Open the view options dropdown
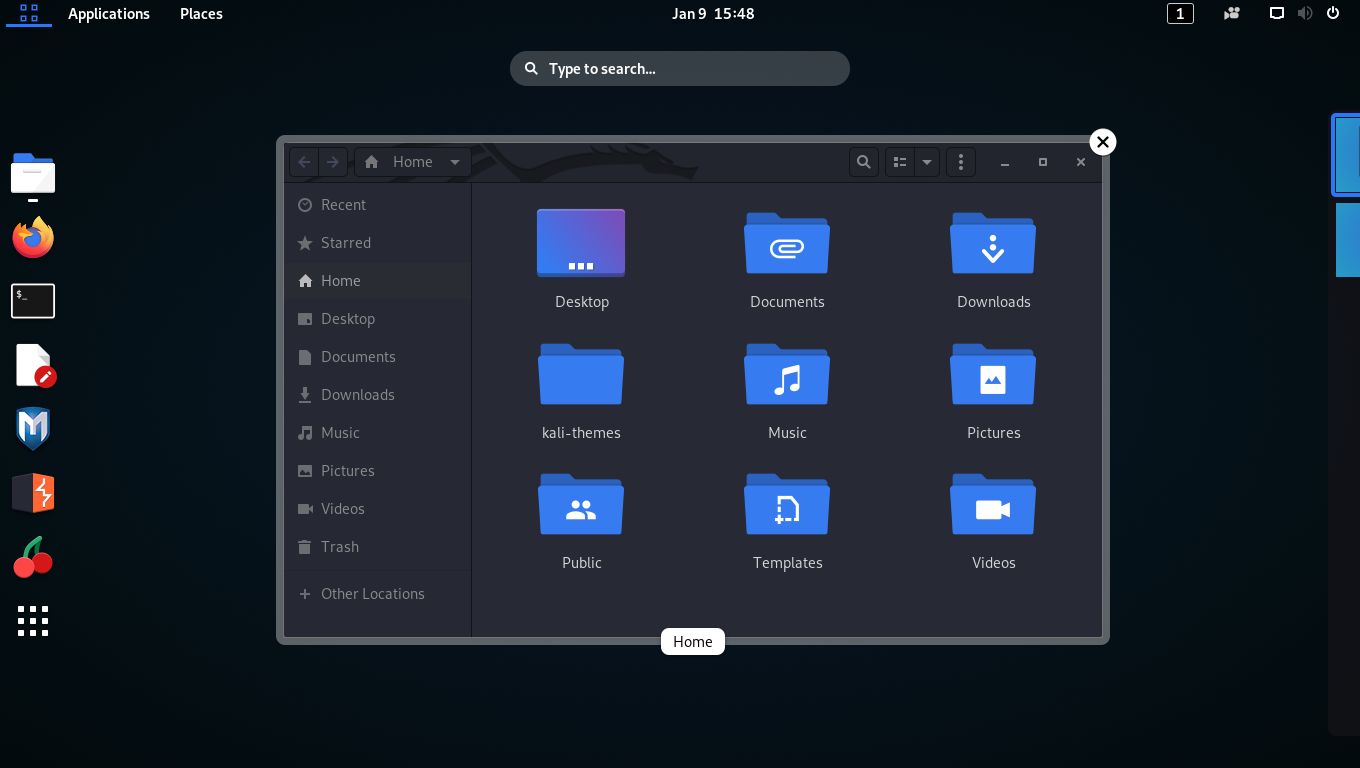1360x768 pixels. point(926,161)
